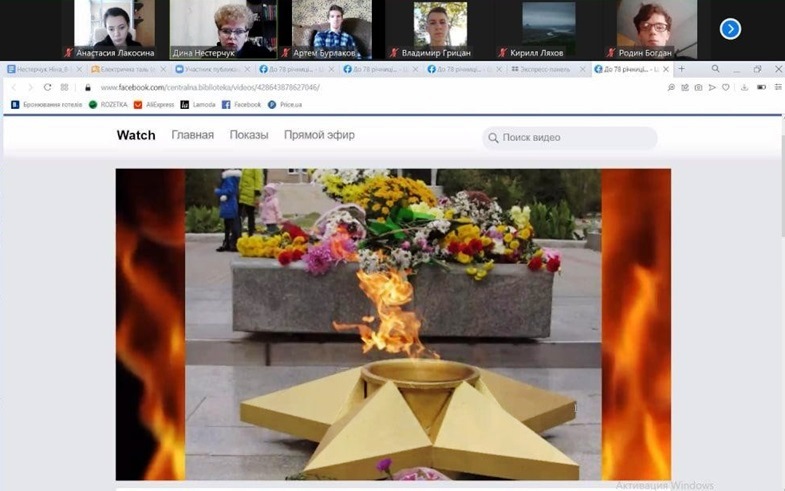Click the 'Watch' heading link

pyautogui.click(x=136, y=135)
